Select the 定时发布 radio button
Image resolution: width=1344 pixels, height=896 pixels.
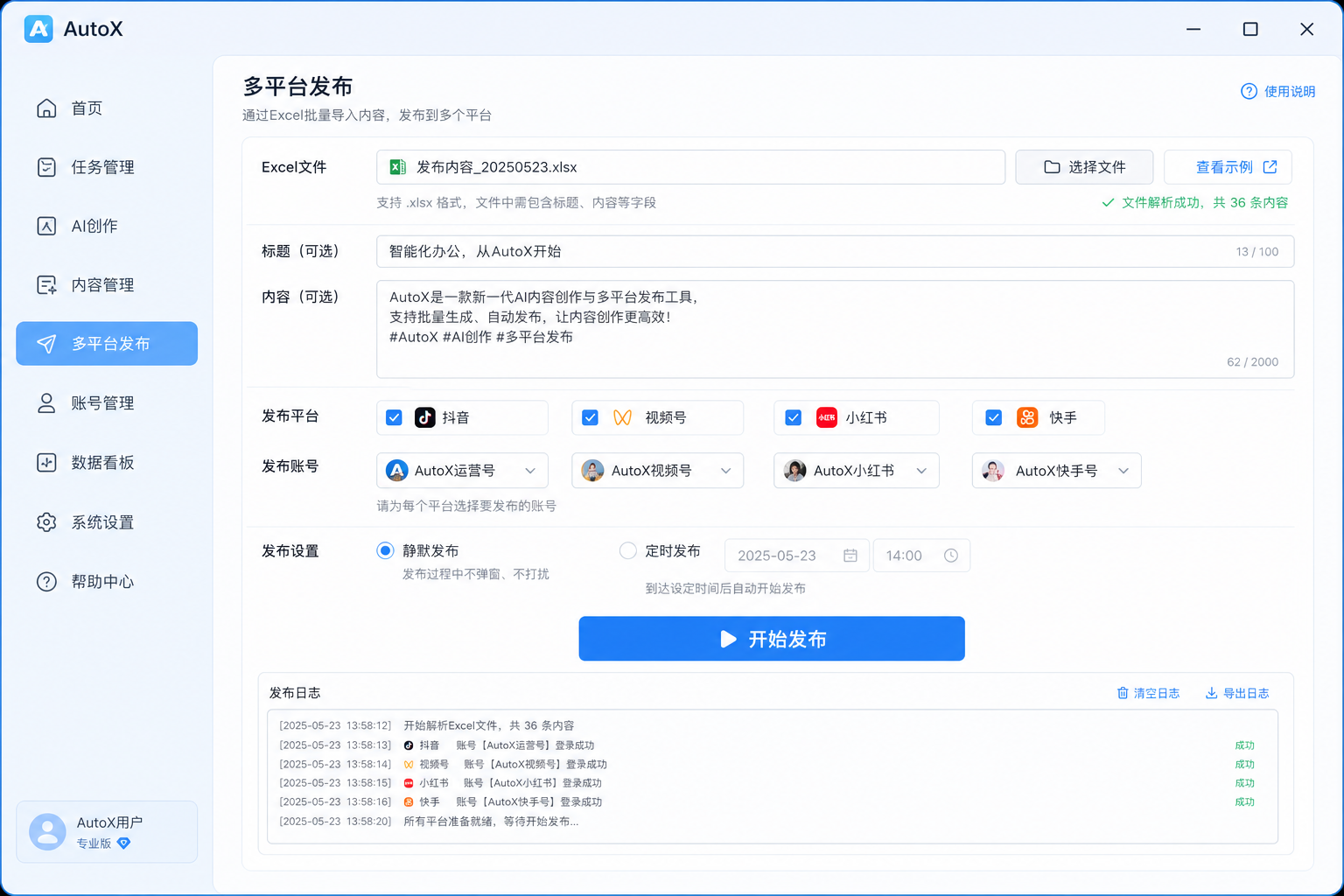coord(627,550)
